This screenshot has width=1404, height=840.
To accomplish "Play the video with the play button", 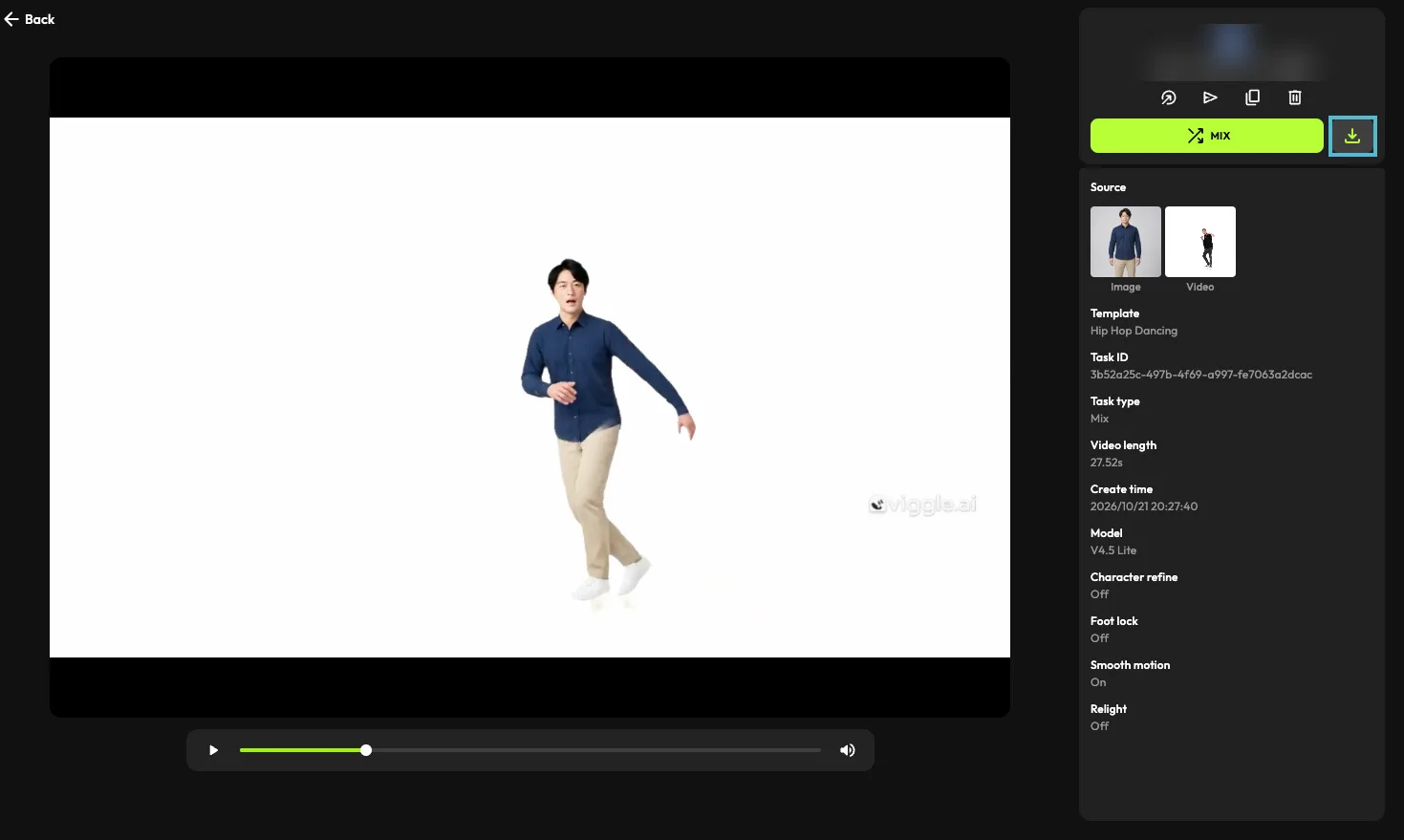I will click(x=213, y=750).
